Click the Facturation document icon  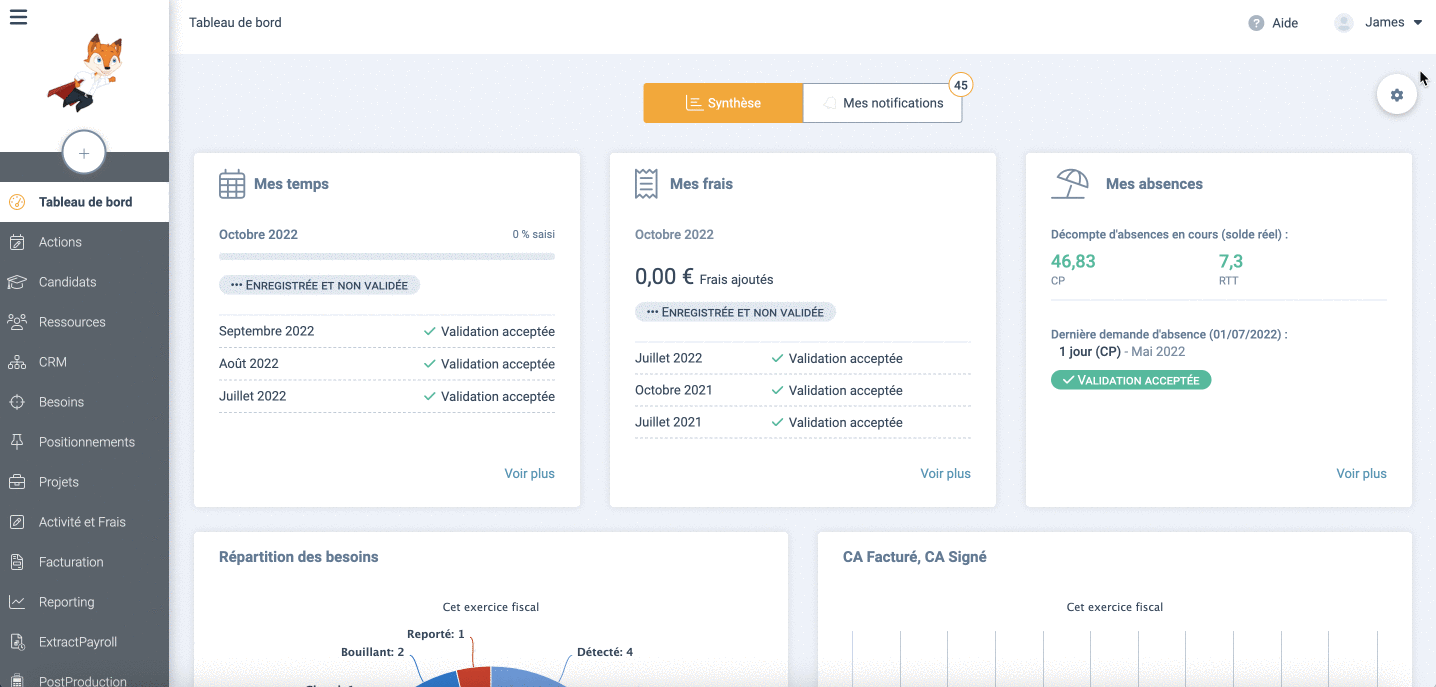(17, 562)
